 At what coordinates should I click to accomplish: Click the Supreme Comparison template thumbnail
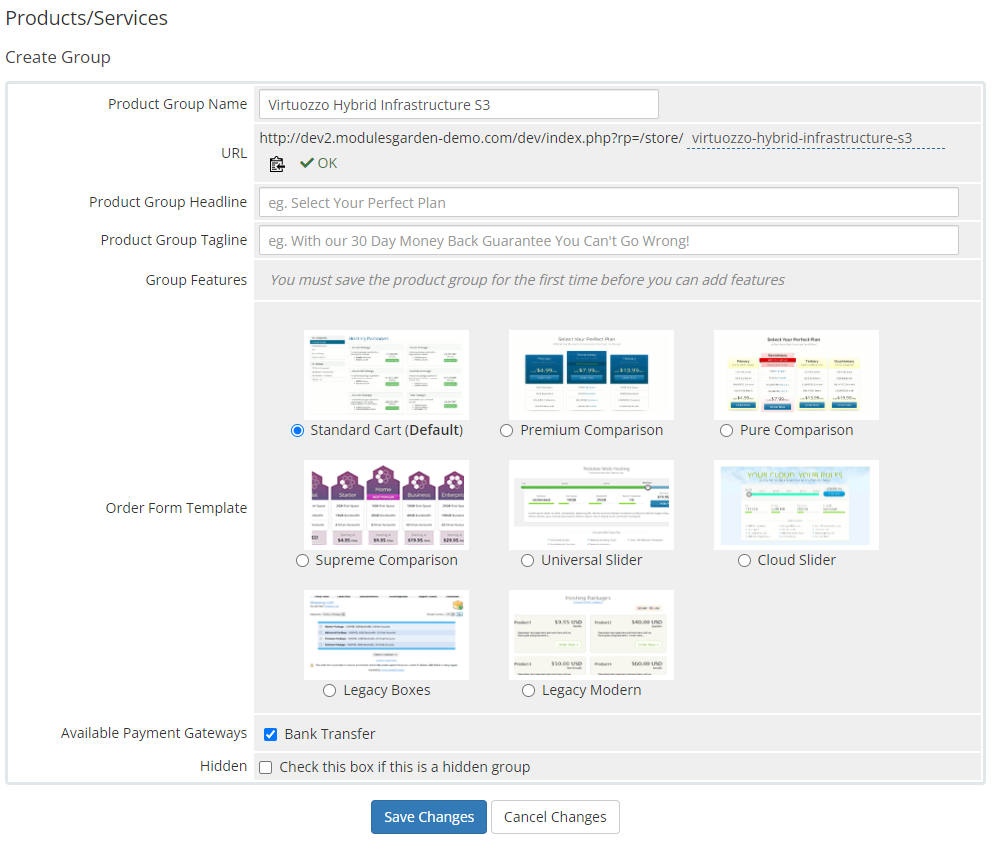[x=386, y=505]
